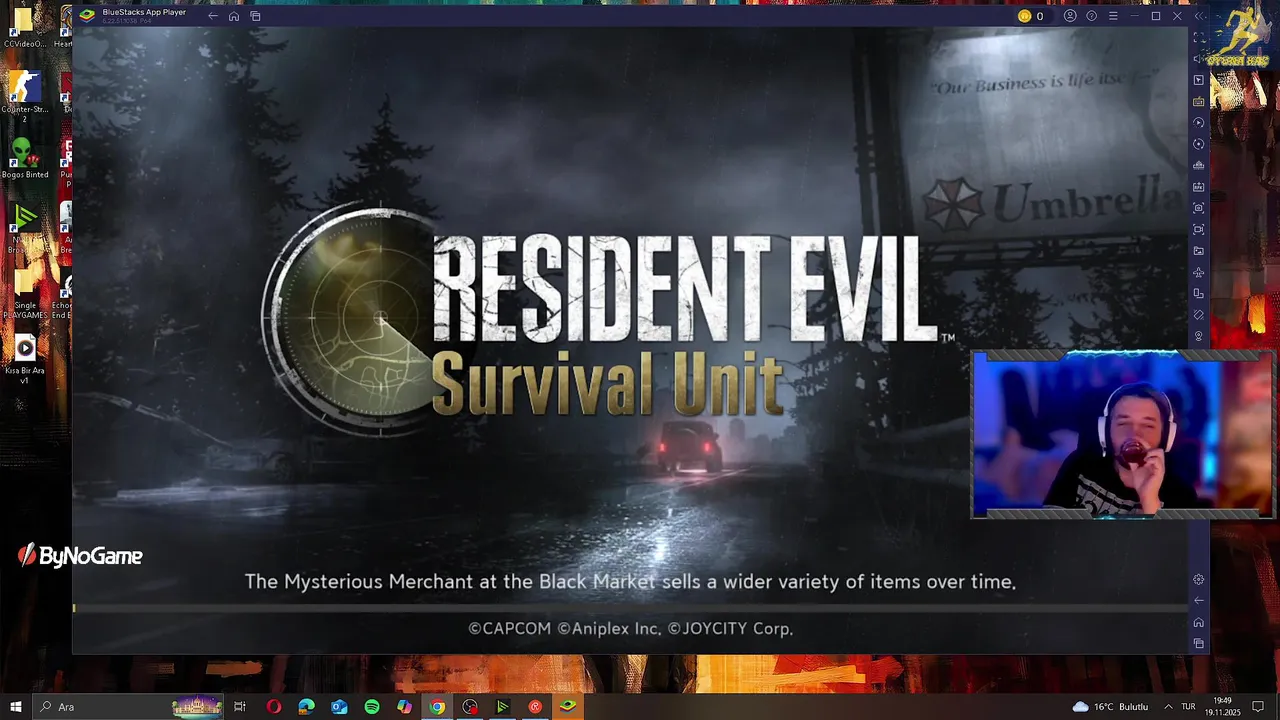Image resolution: width=1280 pixels, height=720 pixels.
Task: Click the Android back arrow at sidebar bottom
Action: (1199, 601)
